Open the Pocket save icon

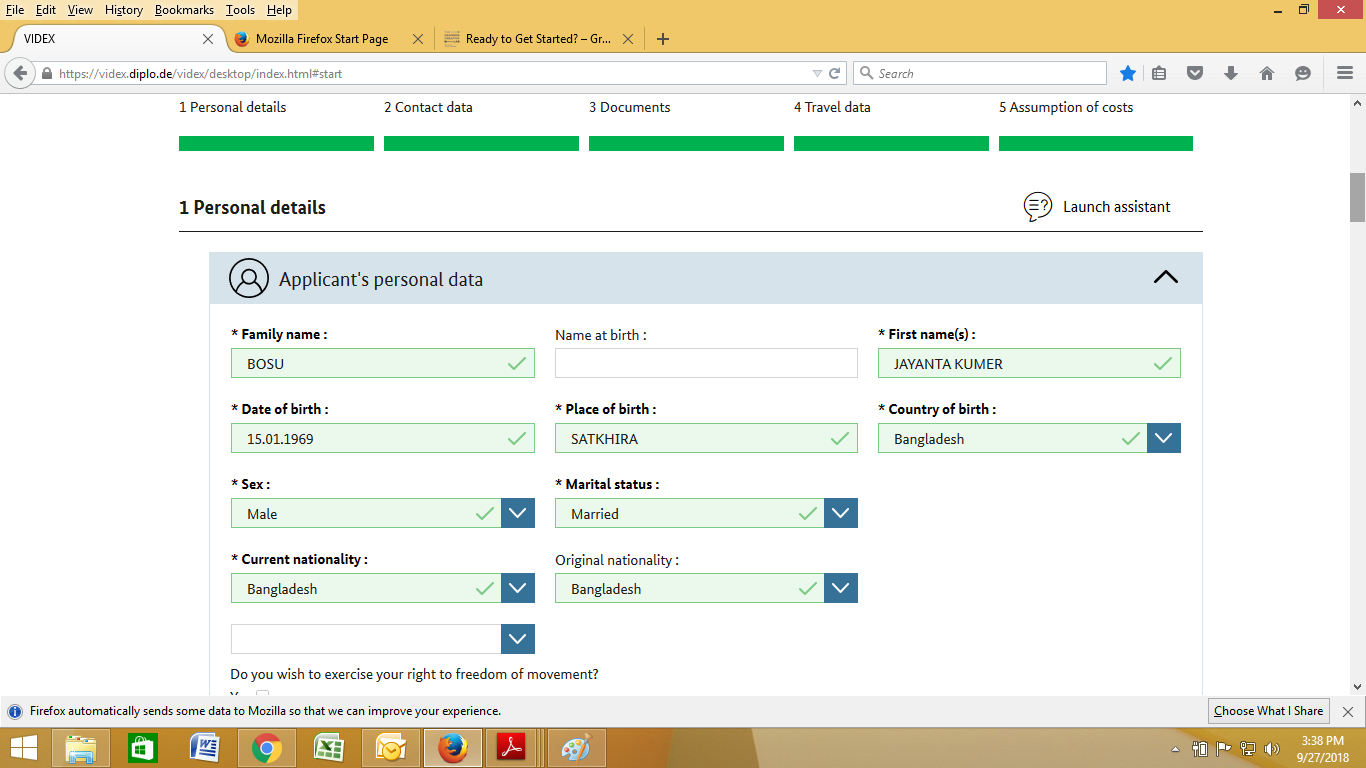(x=1196, y=72)
